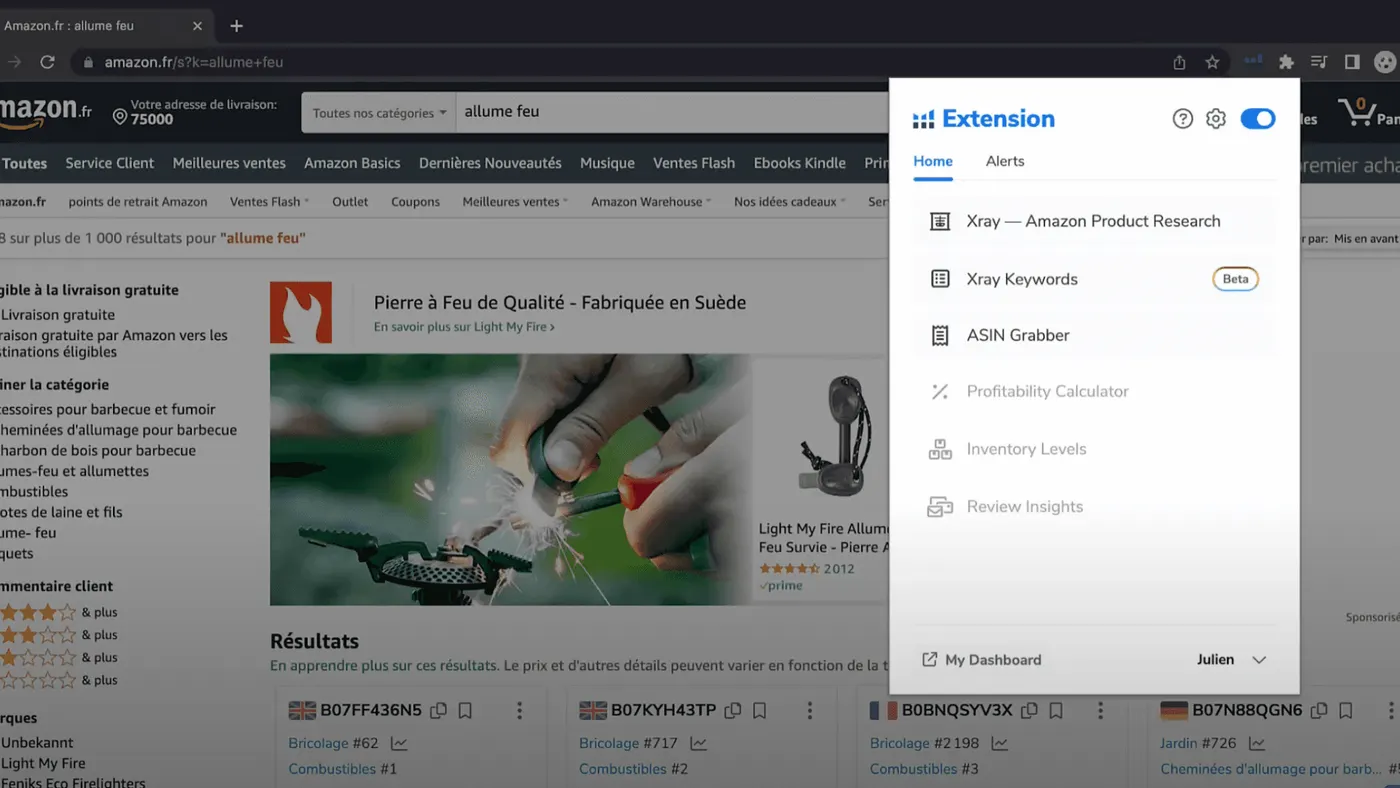Open the ASIN Grabber tool
Viewport: 1400px width, 788px height.
click(x=1095, y=335)
